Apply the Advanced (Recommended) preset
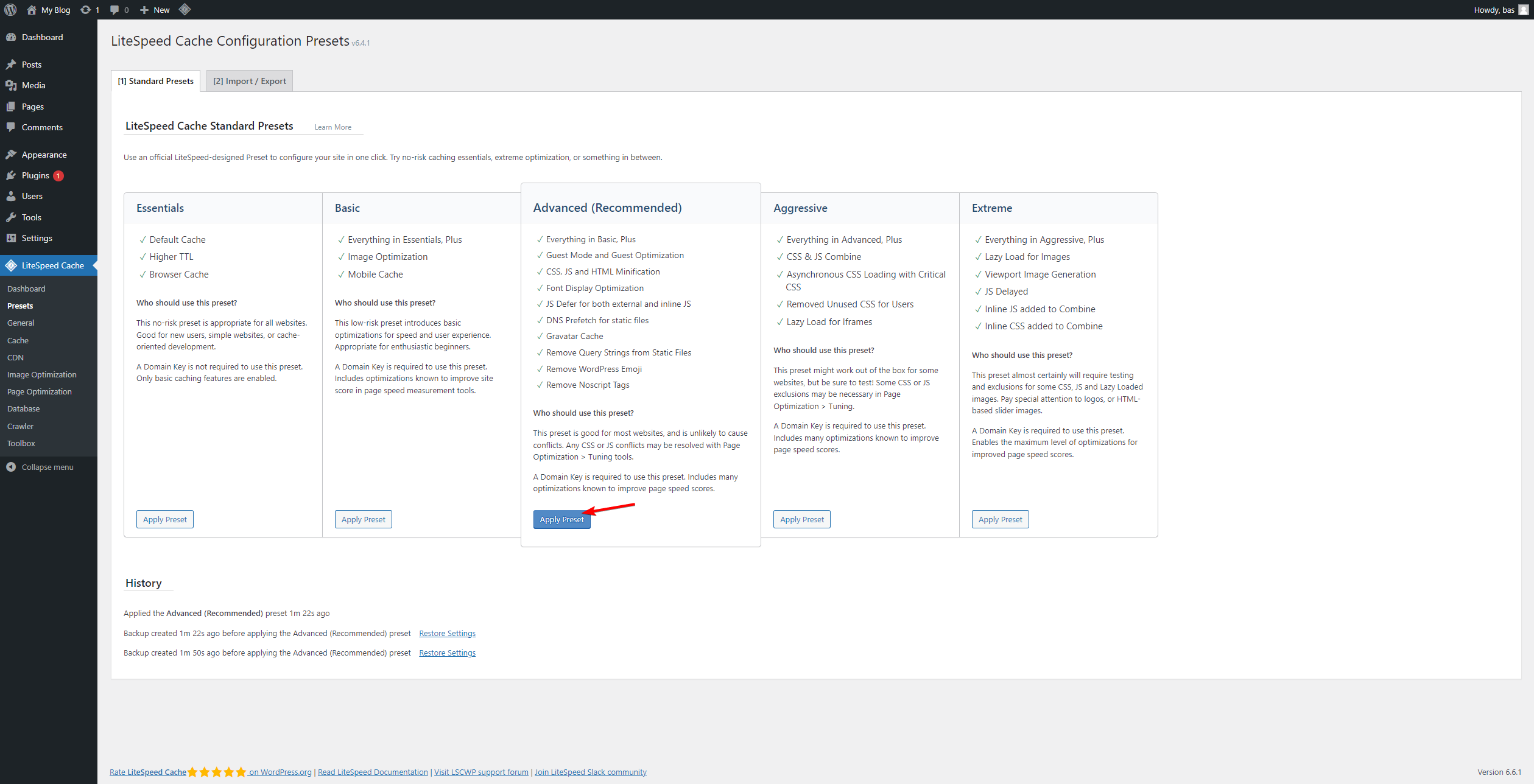 pos(561,519)
